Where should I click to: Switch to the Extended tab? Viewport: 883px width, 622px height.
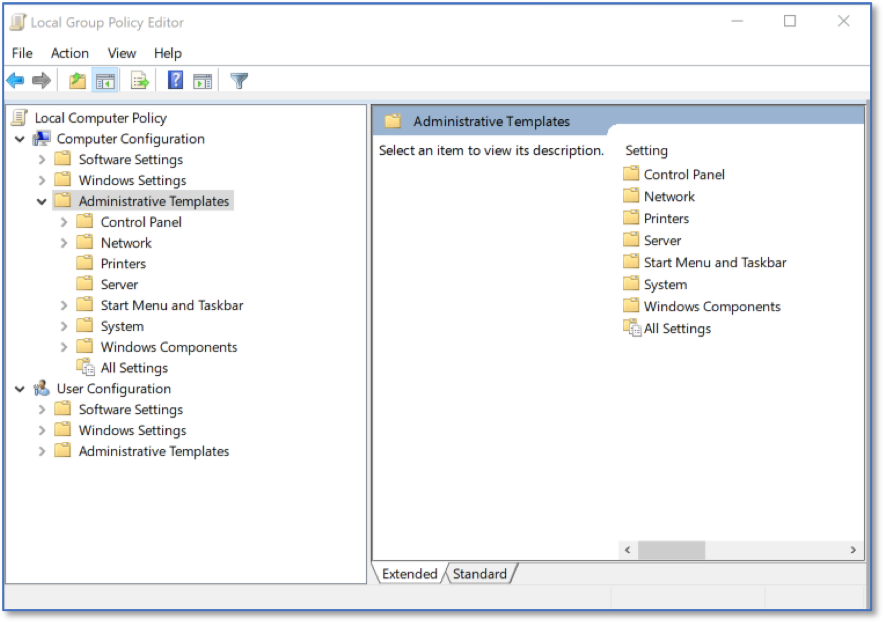click(x=409, y=574)
